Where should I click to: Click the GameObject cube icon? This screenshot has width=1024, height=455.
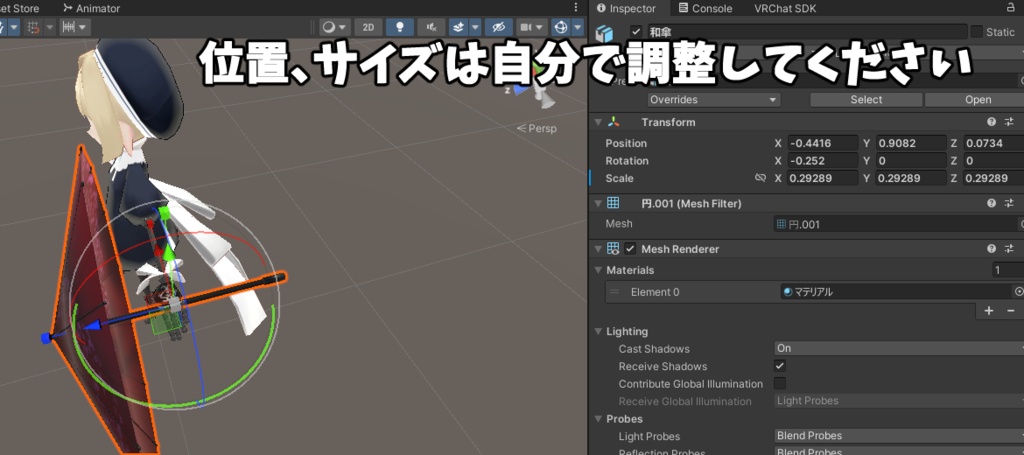point(606,34)
